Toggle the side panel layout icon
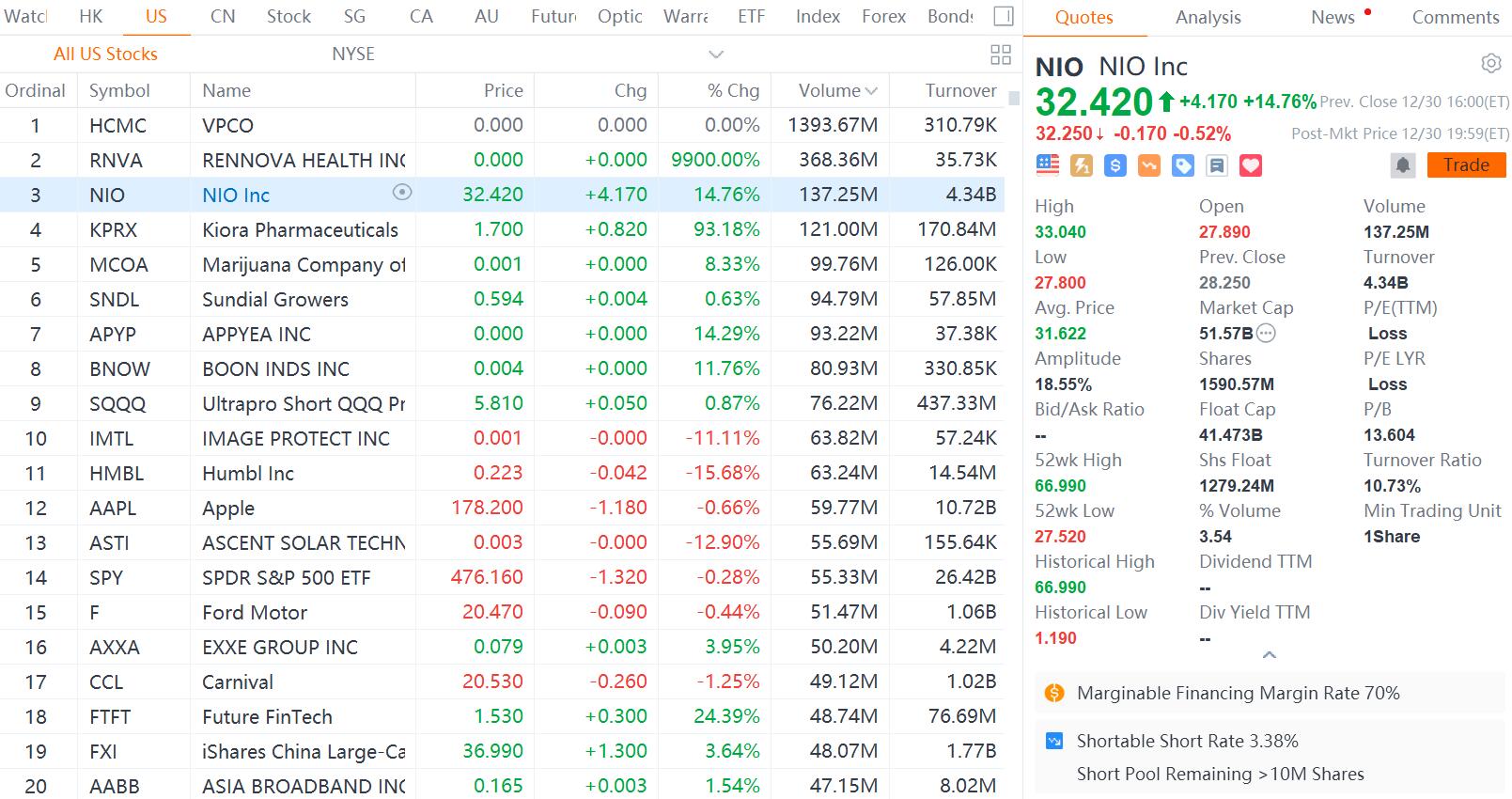The image size is (1512, 799). click(1004, 16)
